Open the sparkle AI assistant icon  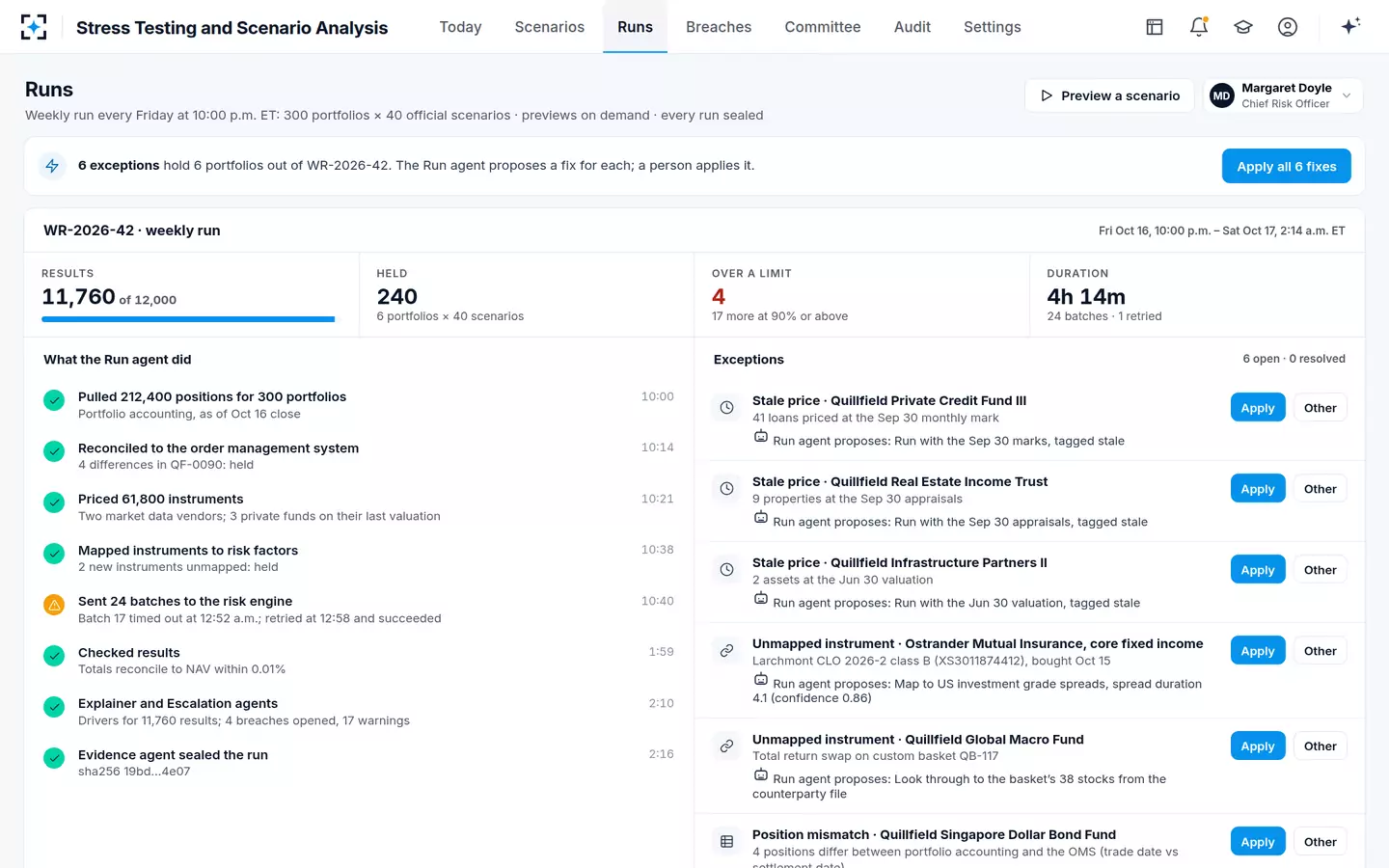click(1350, 26)
